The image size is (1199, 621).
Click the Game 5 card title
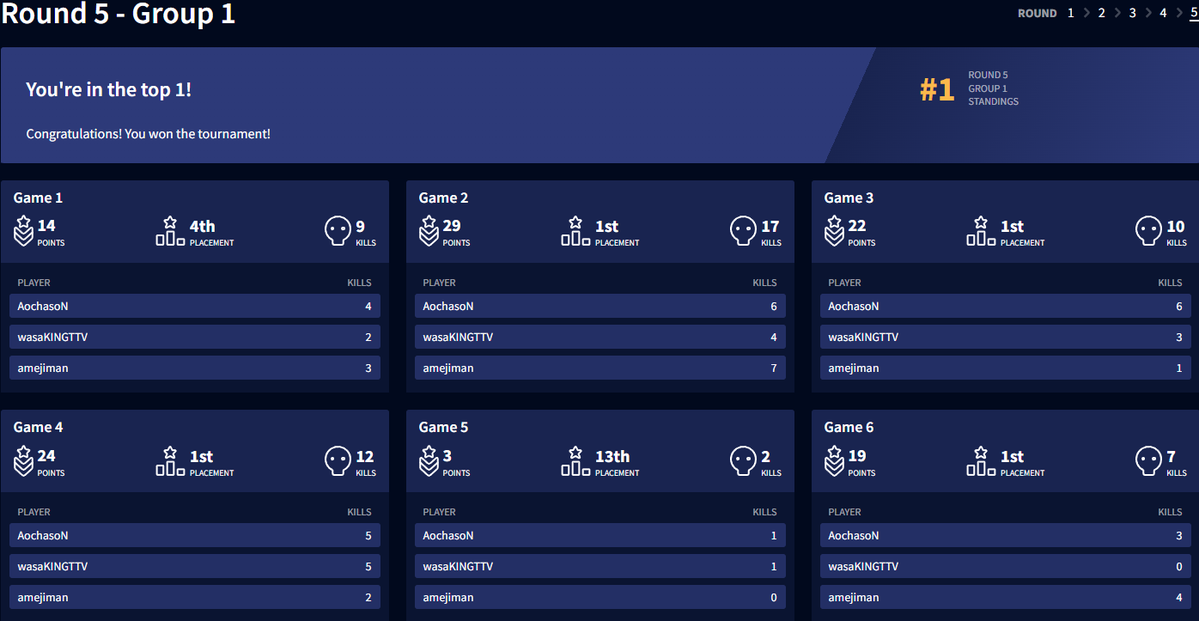(x=444, y=428)
